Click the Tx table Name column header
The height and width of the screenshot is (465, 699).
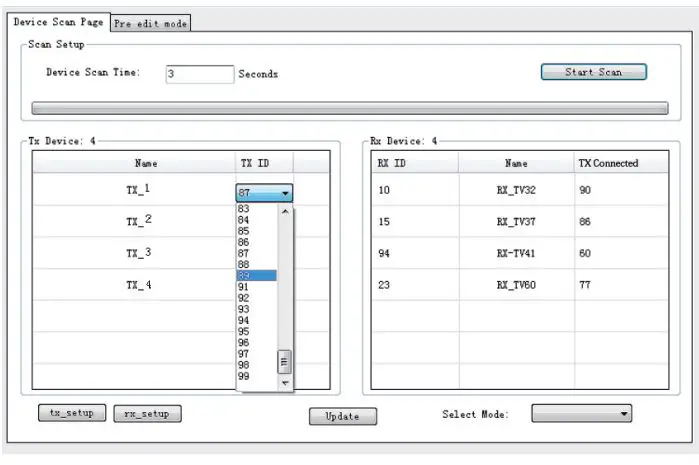(x=134, y=163)
